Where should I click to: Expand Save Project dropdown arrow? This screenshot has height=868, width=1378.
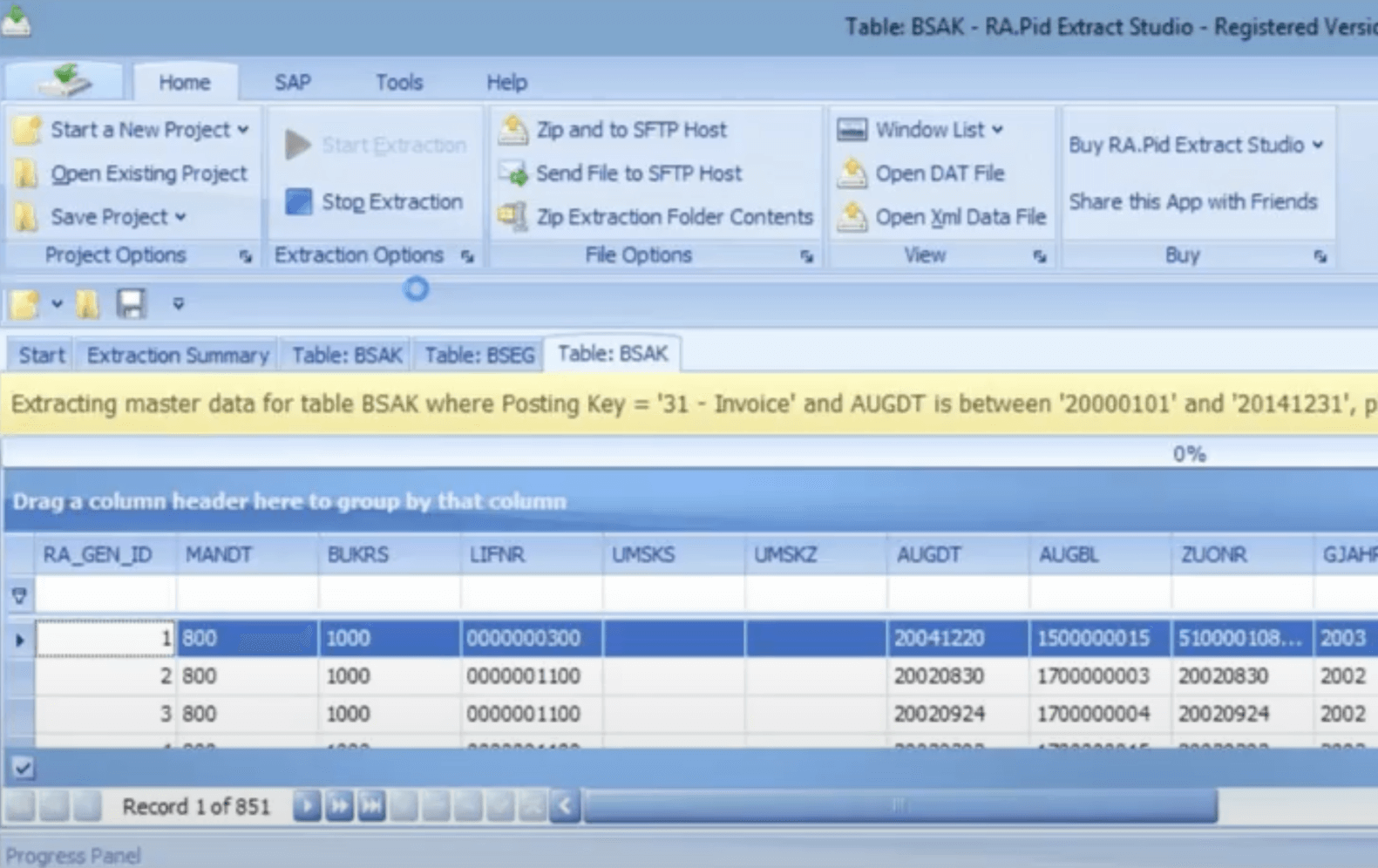[x=180, y=216]
